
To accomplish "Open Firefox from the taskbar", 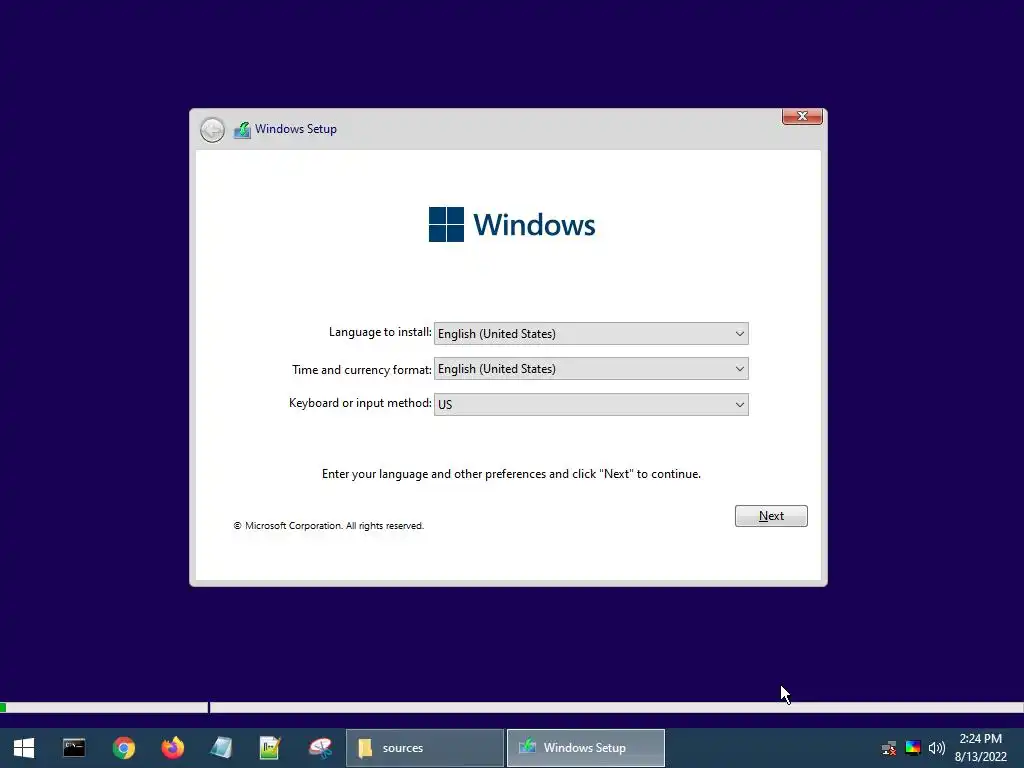I will click(x=172, y=748).
